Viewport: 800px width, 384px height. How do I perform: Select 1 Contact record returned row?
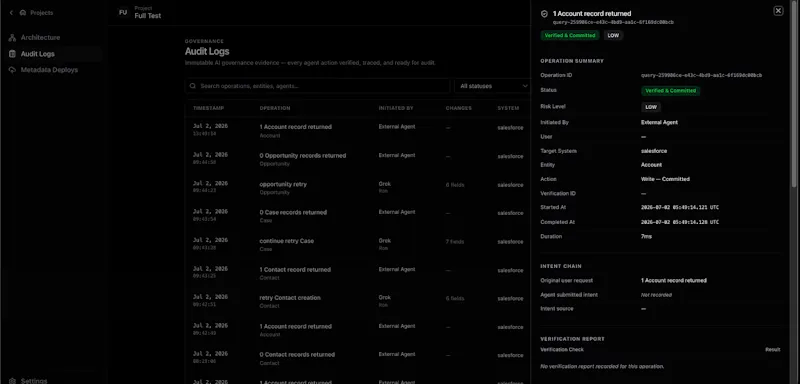click(358, 273)
